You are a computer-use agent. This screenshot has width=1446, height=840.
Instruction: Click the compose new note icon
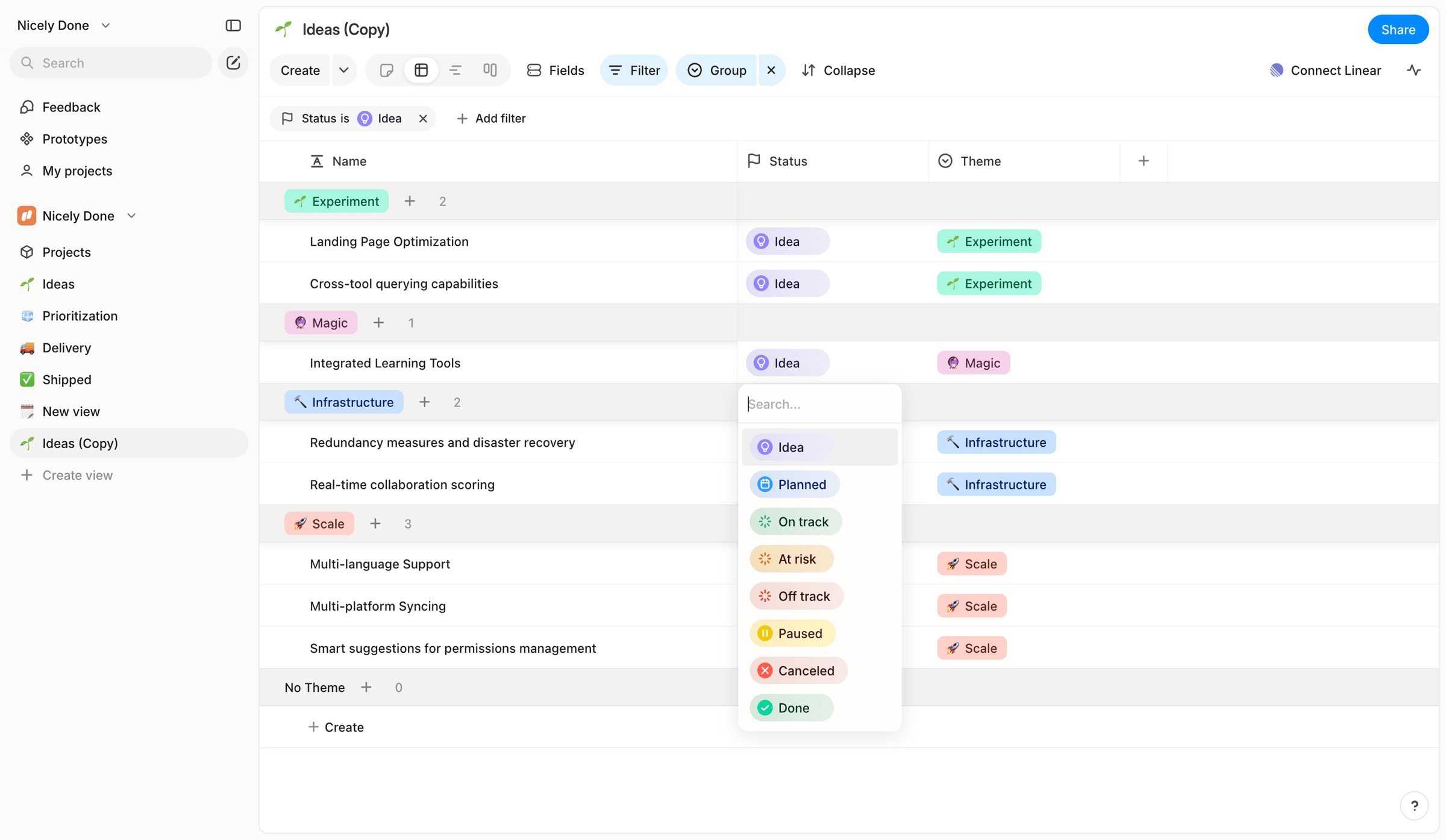click(x=233, y=63)
